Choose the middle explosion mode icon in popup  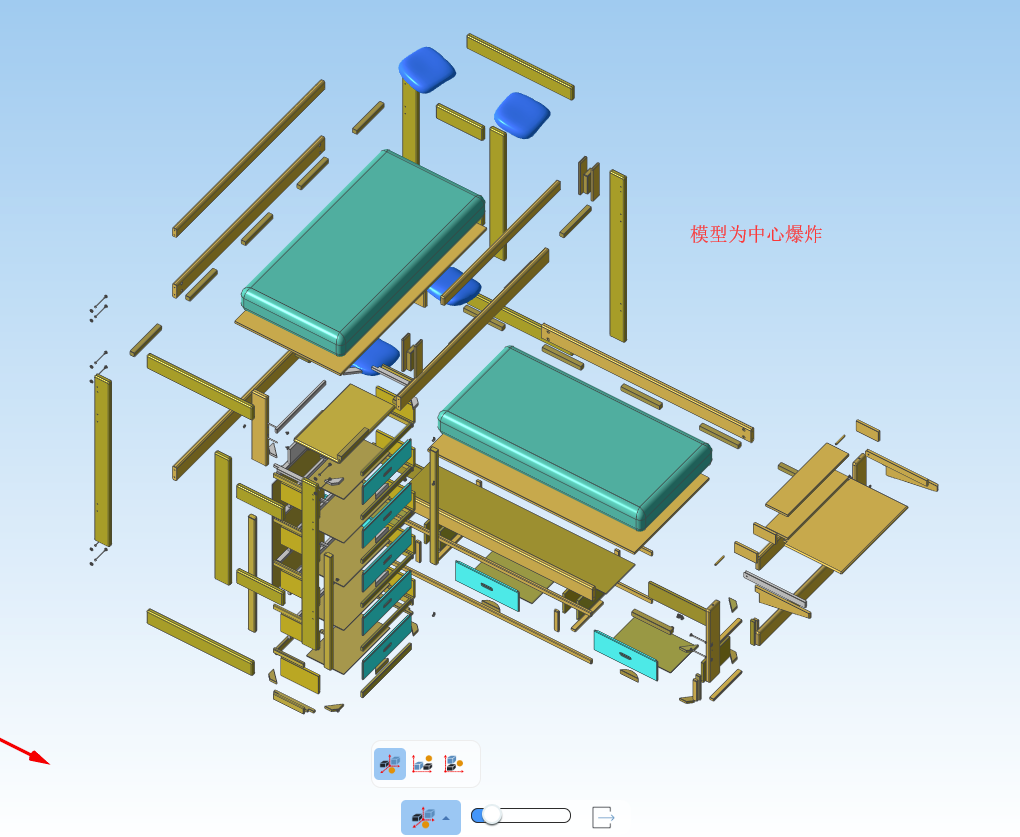click(422, 764)
